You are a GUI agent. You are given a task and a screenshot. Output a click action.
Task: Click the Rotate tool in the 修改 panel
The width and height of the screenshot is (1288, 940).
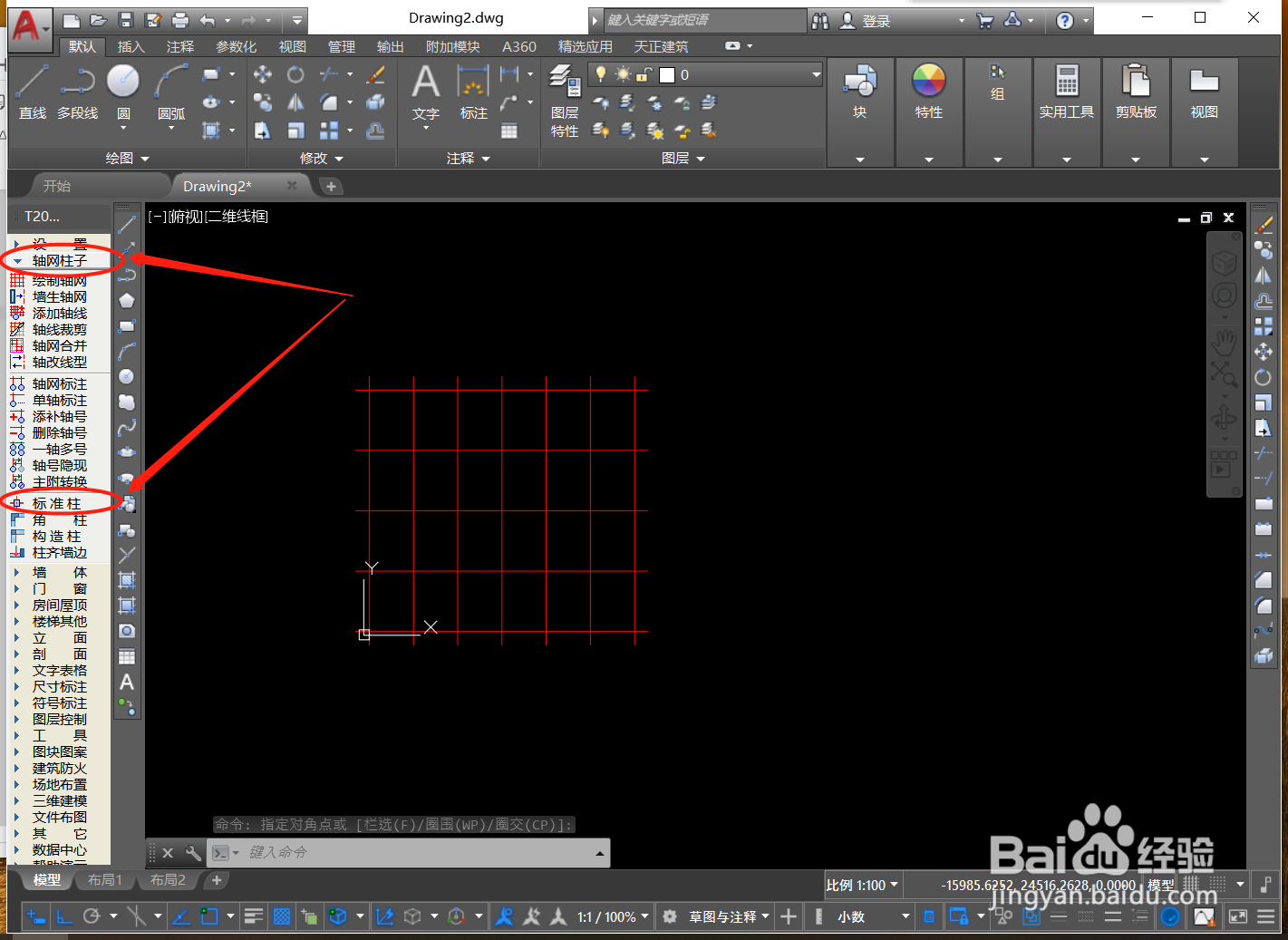point(295,74)
